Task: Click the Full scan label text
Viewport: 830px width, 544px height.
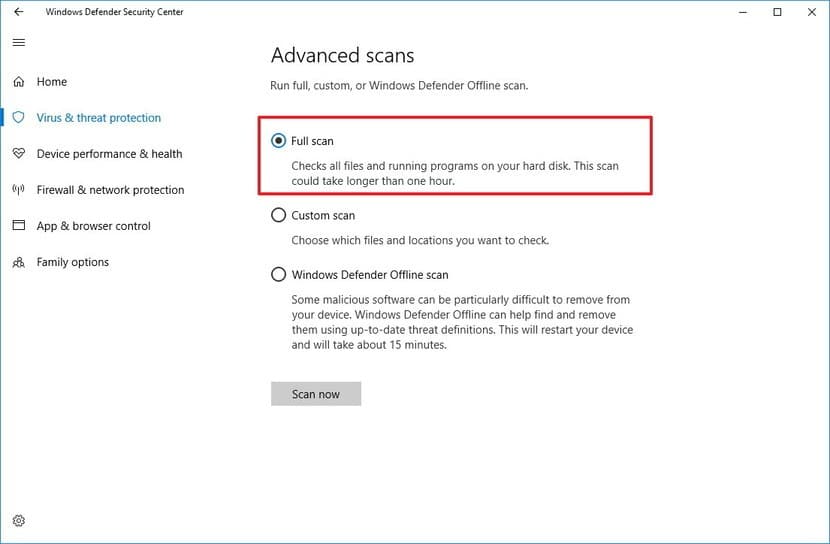Action: click(312, 141)
